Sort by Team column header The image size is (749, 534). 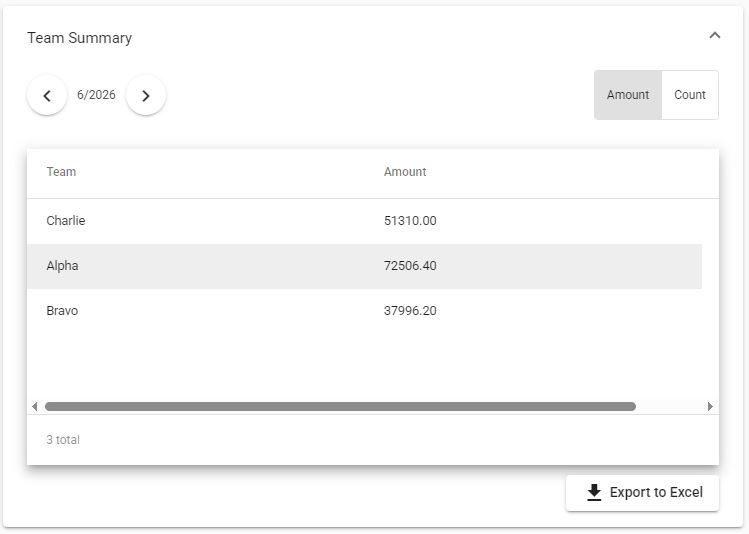pyautogui.click(x=61, y=172)
